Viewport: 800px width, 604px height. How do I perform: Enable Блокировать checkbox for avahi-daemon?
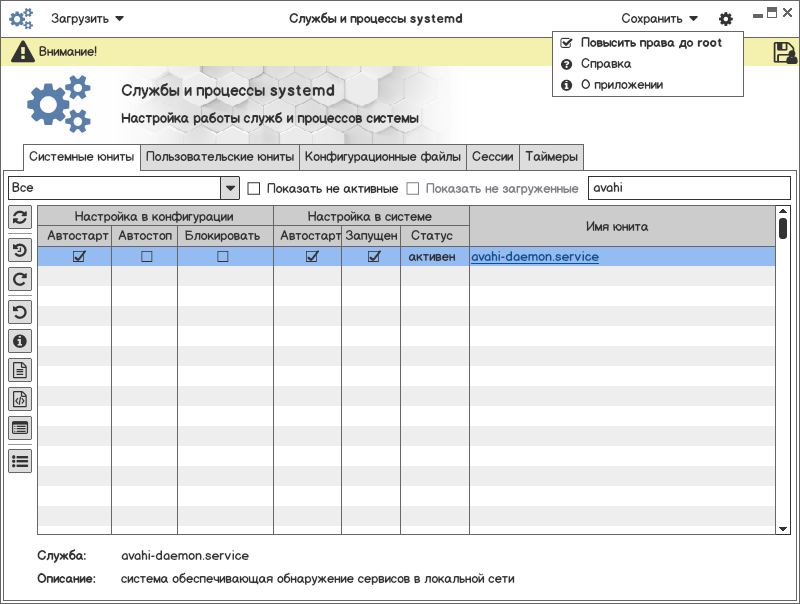coord(223,257)
